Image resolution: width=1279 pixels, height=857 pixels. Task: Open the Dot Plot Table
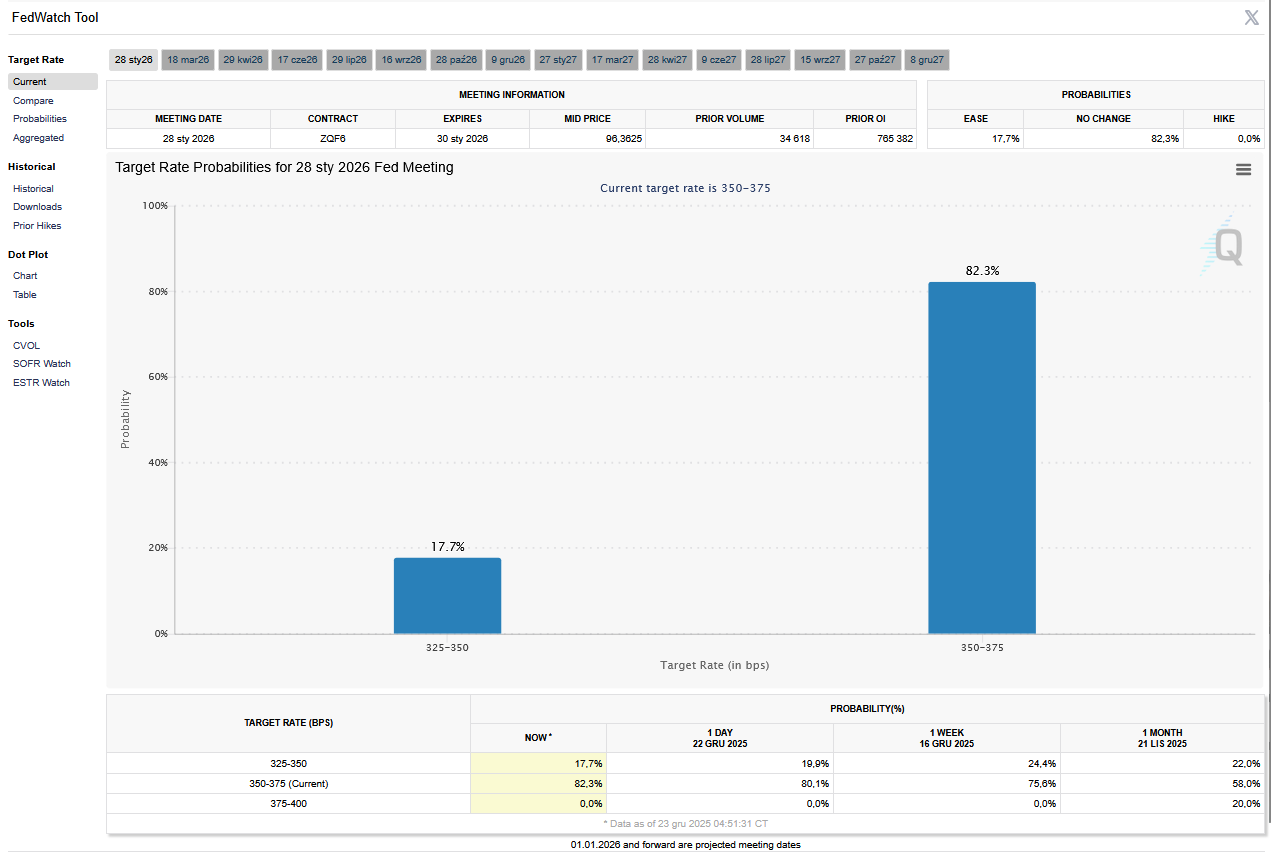tap(25, 295)
